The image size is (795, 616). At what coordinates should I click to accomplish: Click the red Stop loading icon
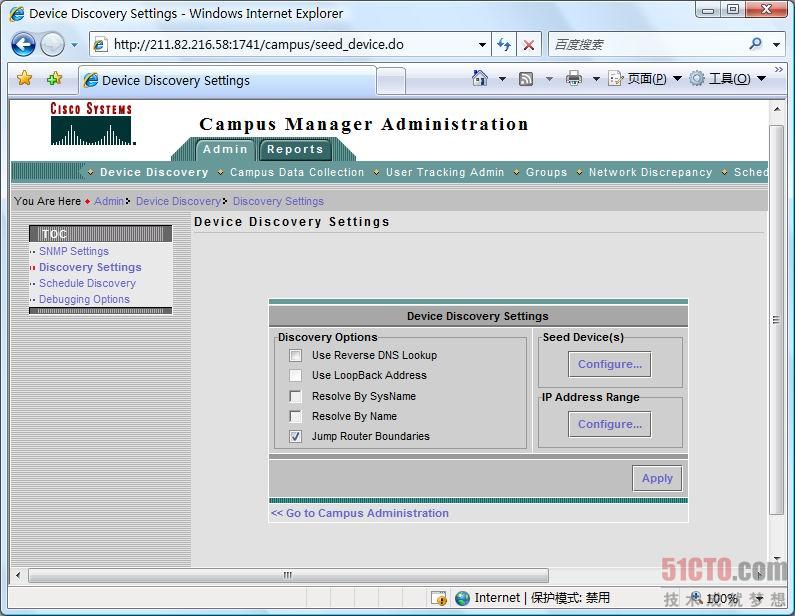[x=529, y=45]
